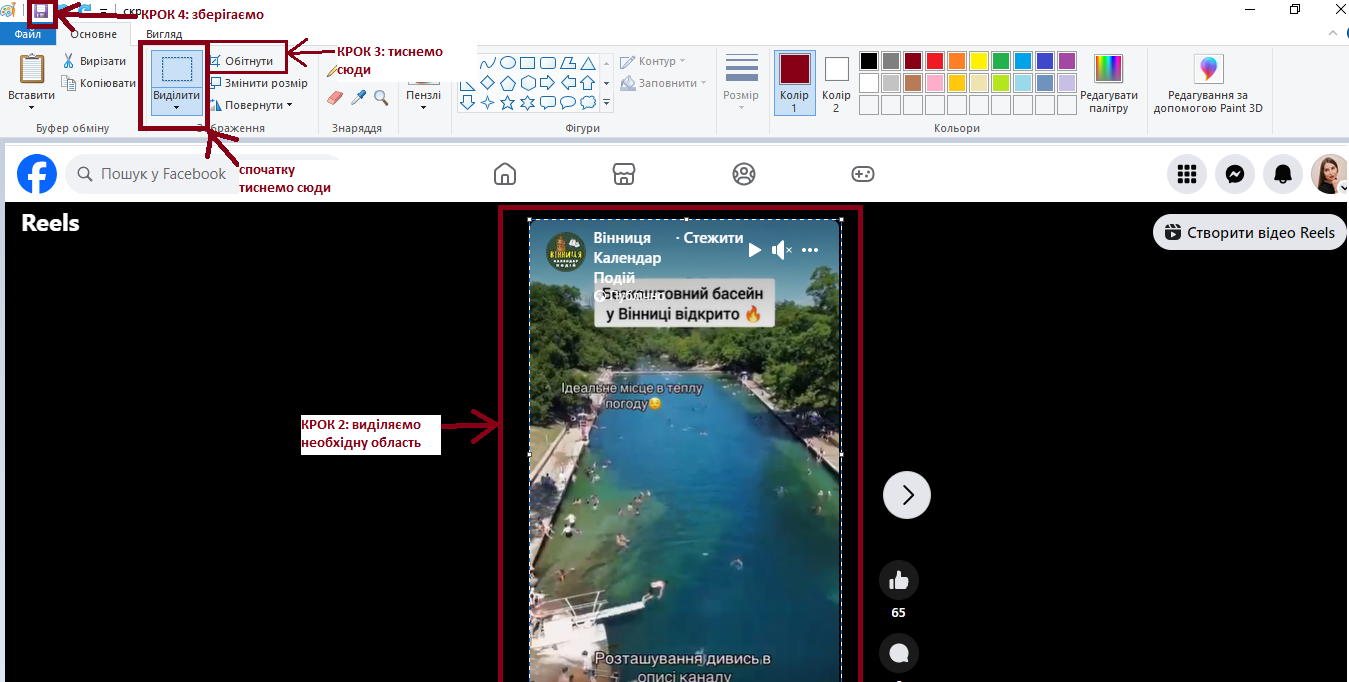Image resolution: width=1349 pixels, height=682 pixels.
Task: Open the Файл menu
Action: tap(28, 34)
